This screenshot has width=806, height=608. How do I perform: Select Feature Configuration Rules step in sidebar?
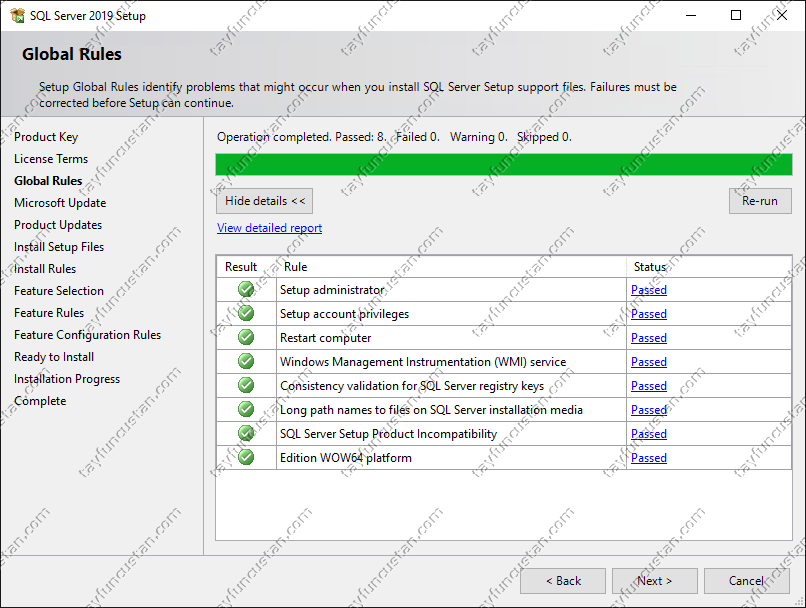(87, 335)
